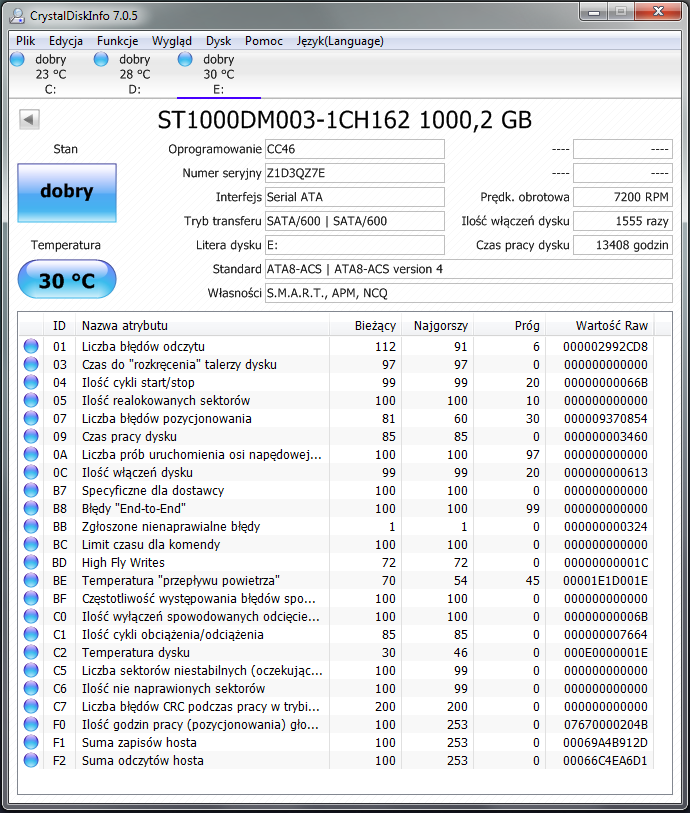Open the Dysk menu
The height and width of the screenshot is (813, 690).
click(218, 41)
